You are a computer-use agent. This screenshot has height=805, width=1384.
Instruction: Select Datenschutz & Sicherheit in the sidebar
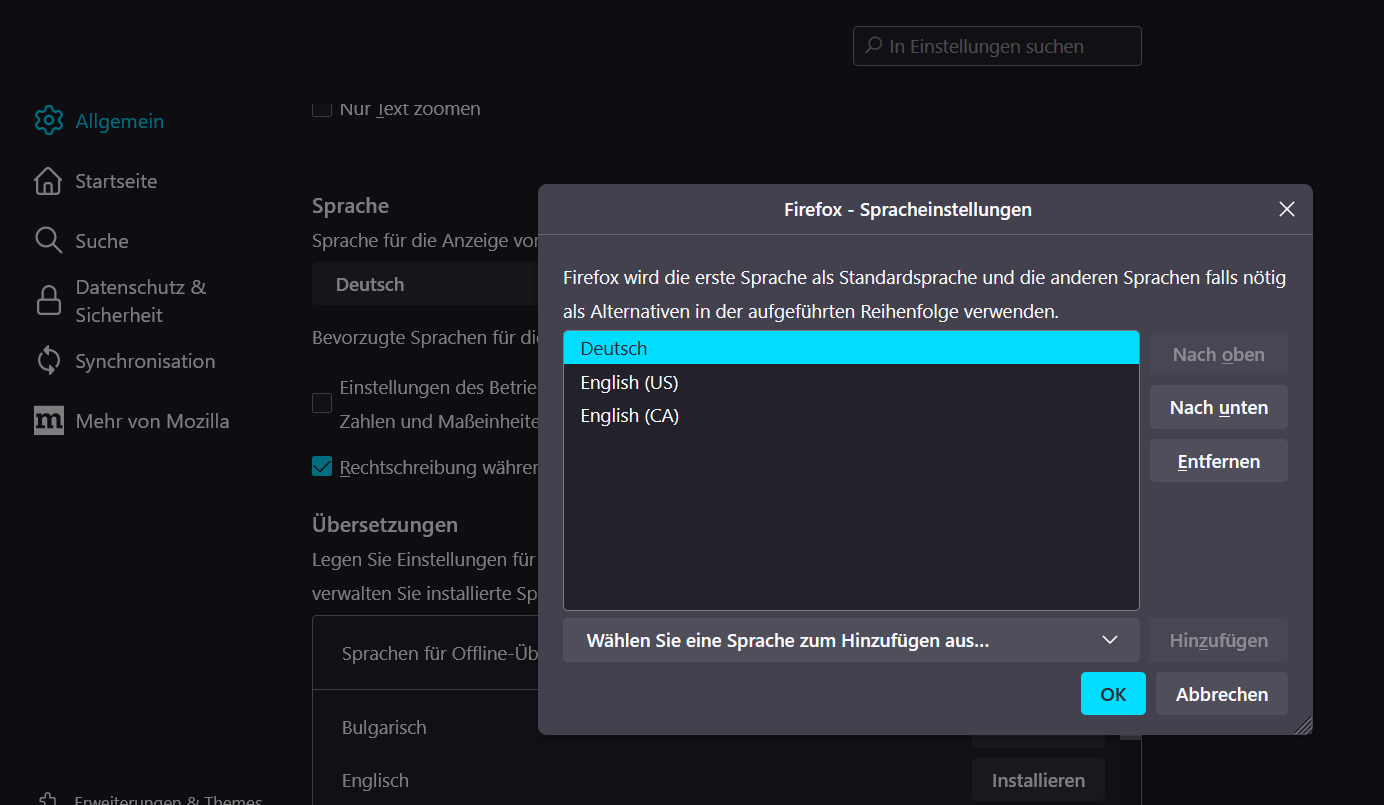point(120,301)
